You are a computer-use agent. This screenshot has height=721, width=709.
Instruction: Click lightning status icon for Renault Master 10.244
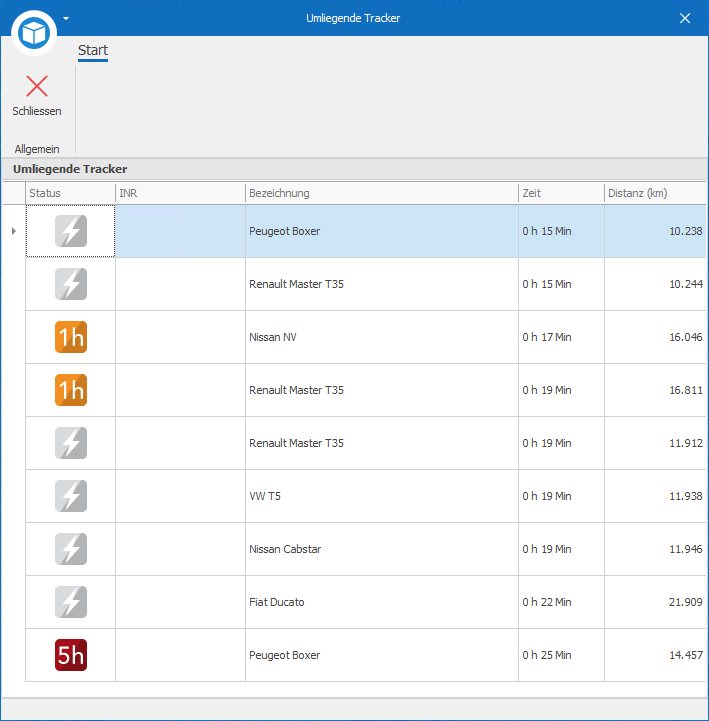click(71, 284)
